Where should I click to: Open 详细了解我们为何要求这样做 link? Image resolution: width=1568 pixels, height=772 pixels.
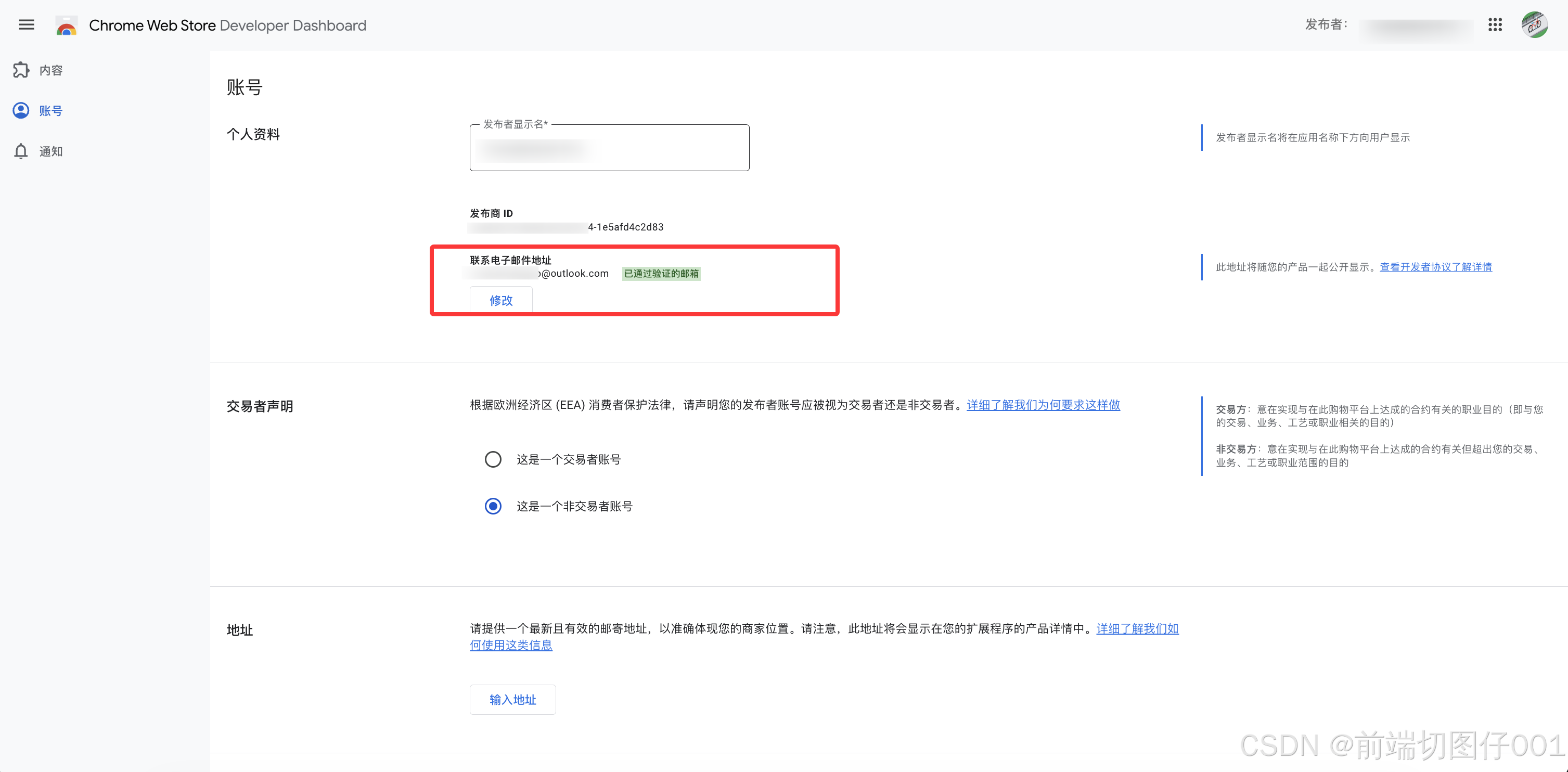(1043, 405)
